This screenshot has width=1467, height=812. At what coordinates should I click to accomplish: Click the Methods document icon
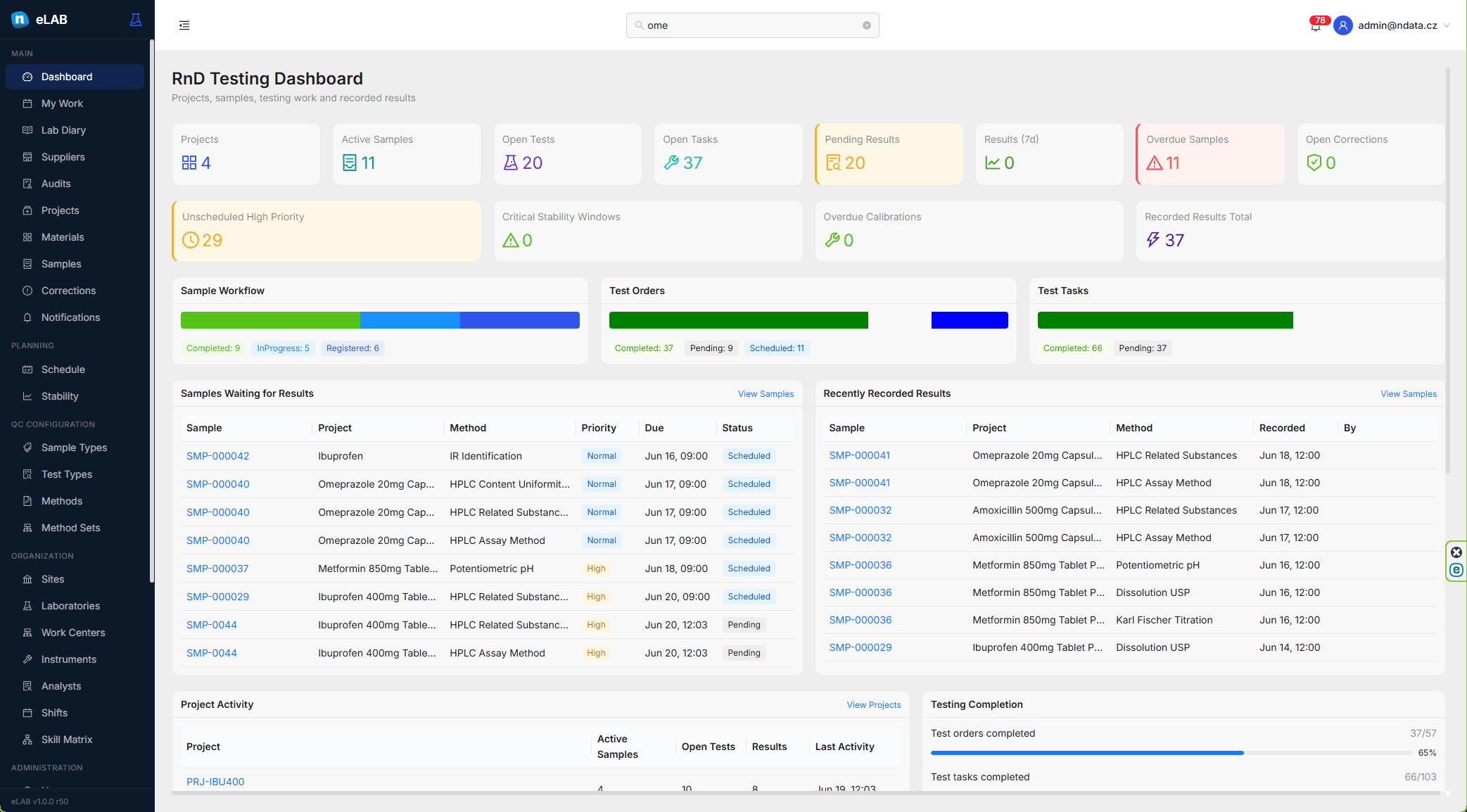[x=27, y=501]
